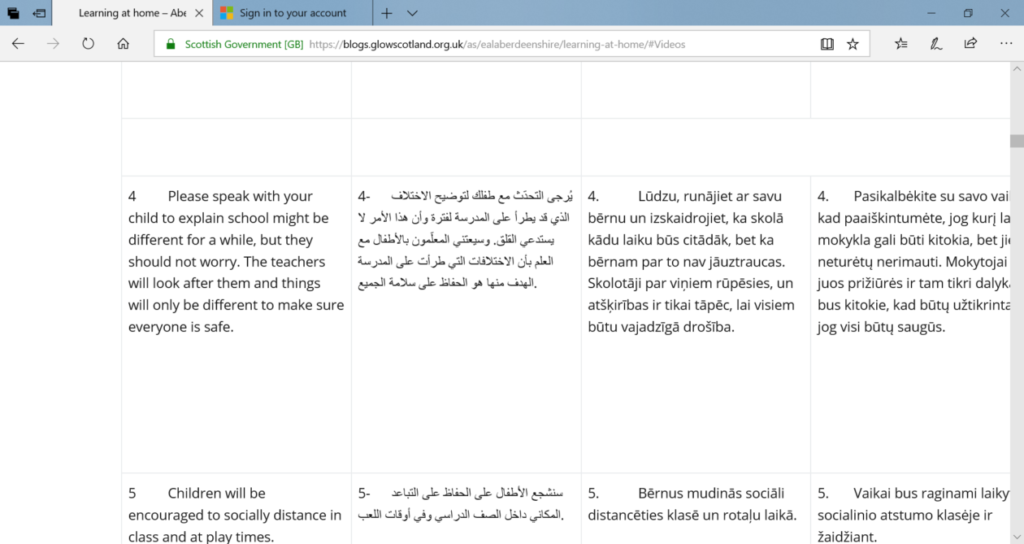Click the scroll up arrow
1024x544 pixels.
pyautogui.click(x=1017, y=69)
